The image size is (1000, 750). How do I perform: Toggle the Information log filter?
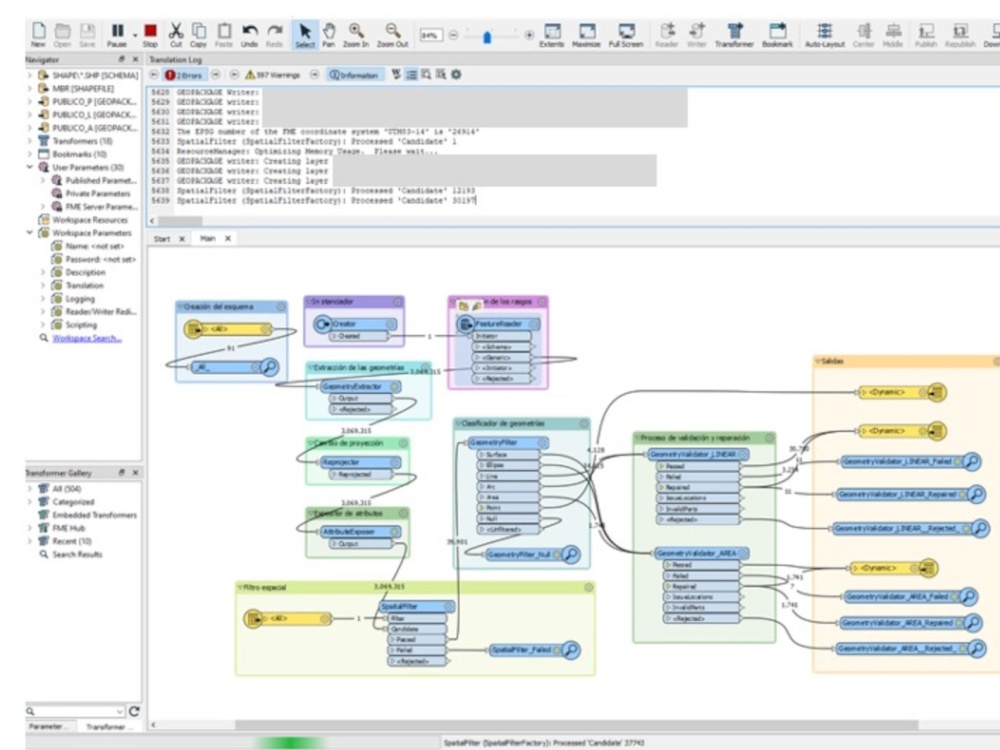click(x=355, y=75)
